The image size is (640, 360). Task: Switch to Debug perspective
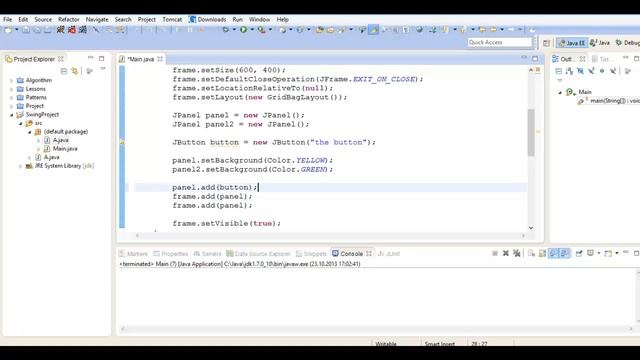tap(628, 43)
